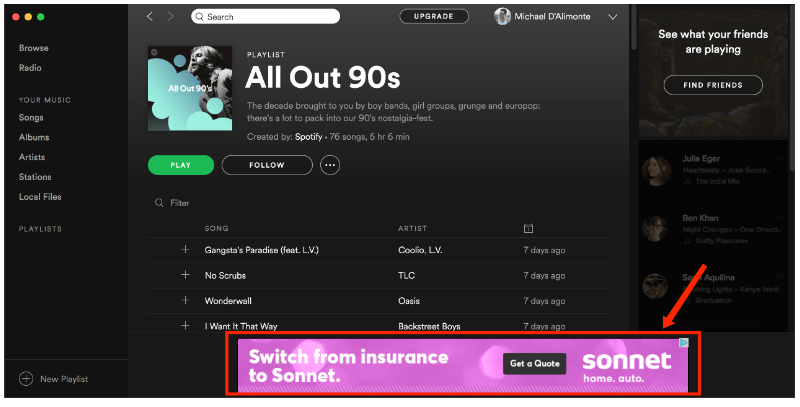Image resolution: width=800 pixels, height=407 pixels.
Task: Open Radio in the sidebar
Action: pos(30,68)
